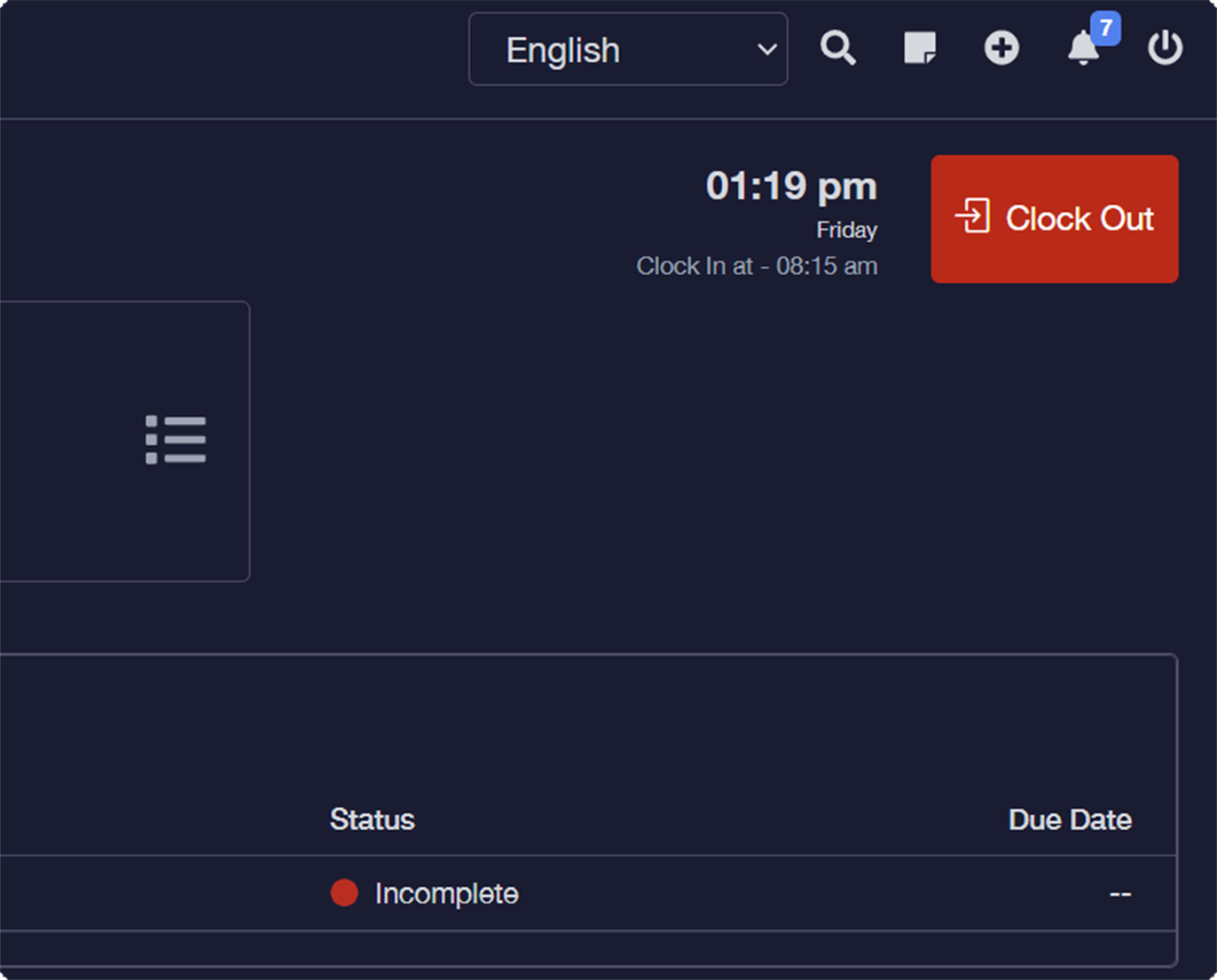Click the blue notification badge showing 7

click(1105, 28)
